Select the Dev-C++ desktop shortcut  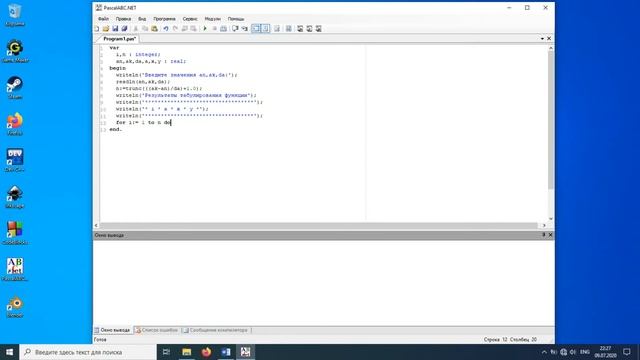click(x=15, y=160)
